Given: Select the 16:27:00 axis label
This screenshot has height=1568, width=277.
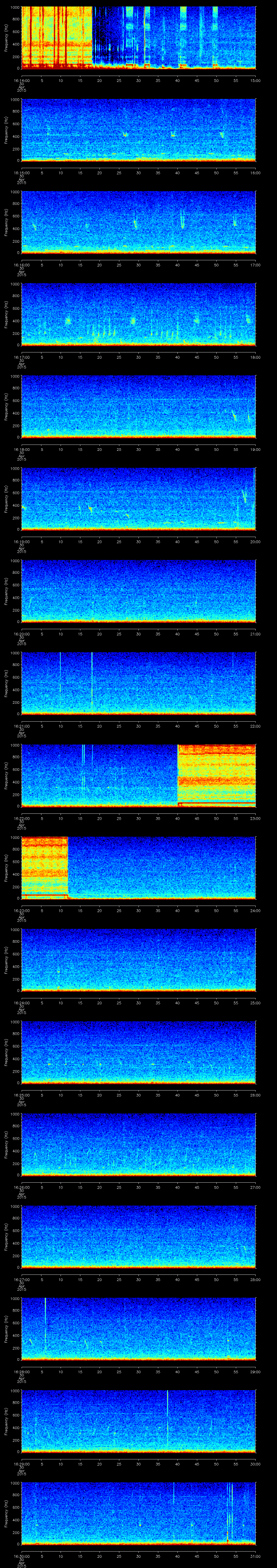Looking at the screenshot, I should point(21,1279).
